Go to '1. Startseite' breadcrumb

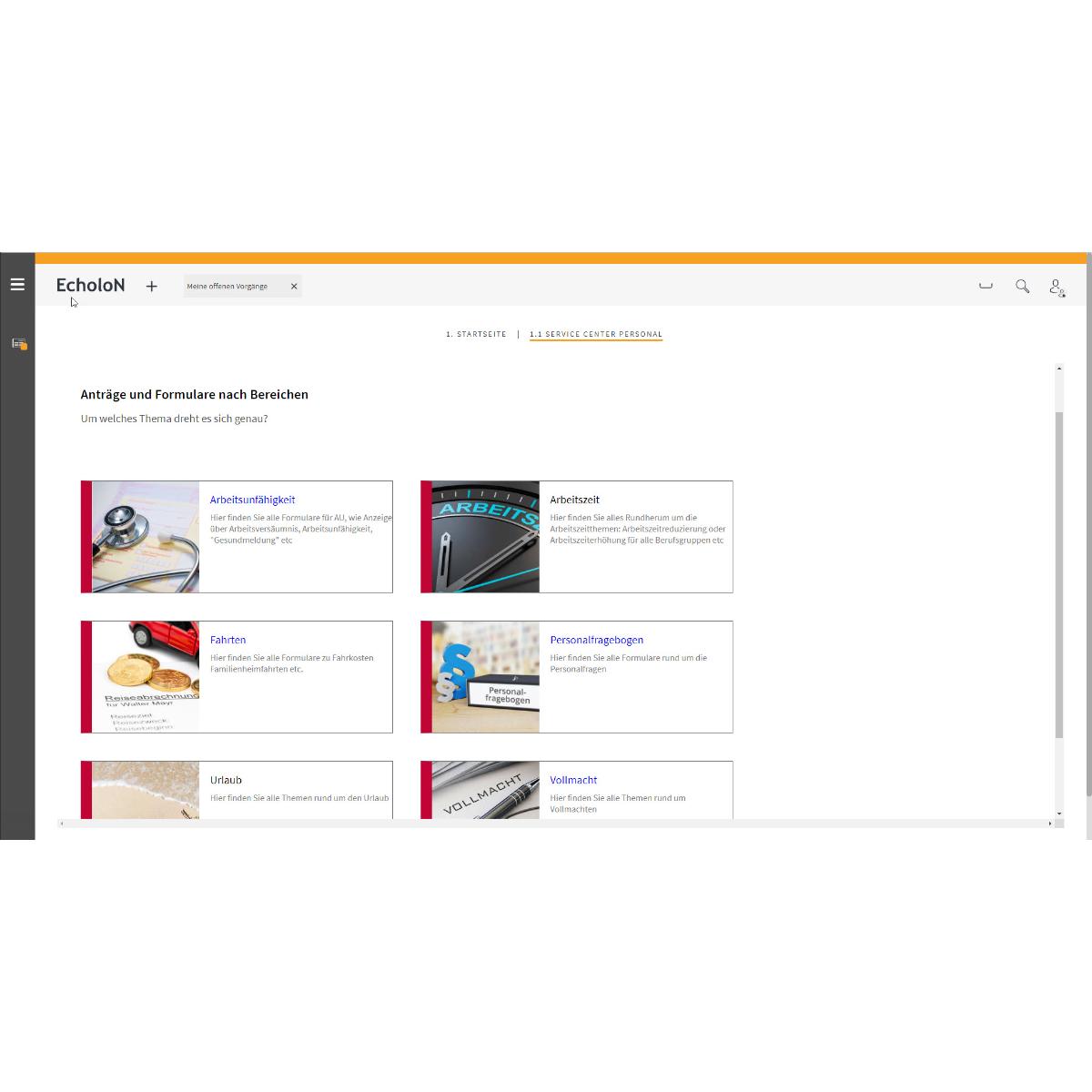pyautogui.click(x=476, y=334)
